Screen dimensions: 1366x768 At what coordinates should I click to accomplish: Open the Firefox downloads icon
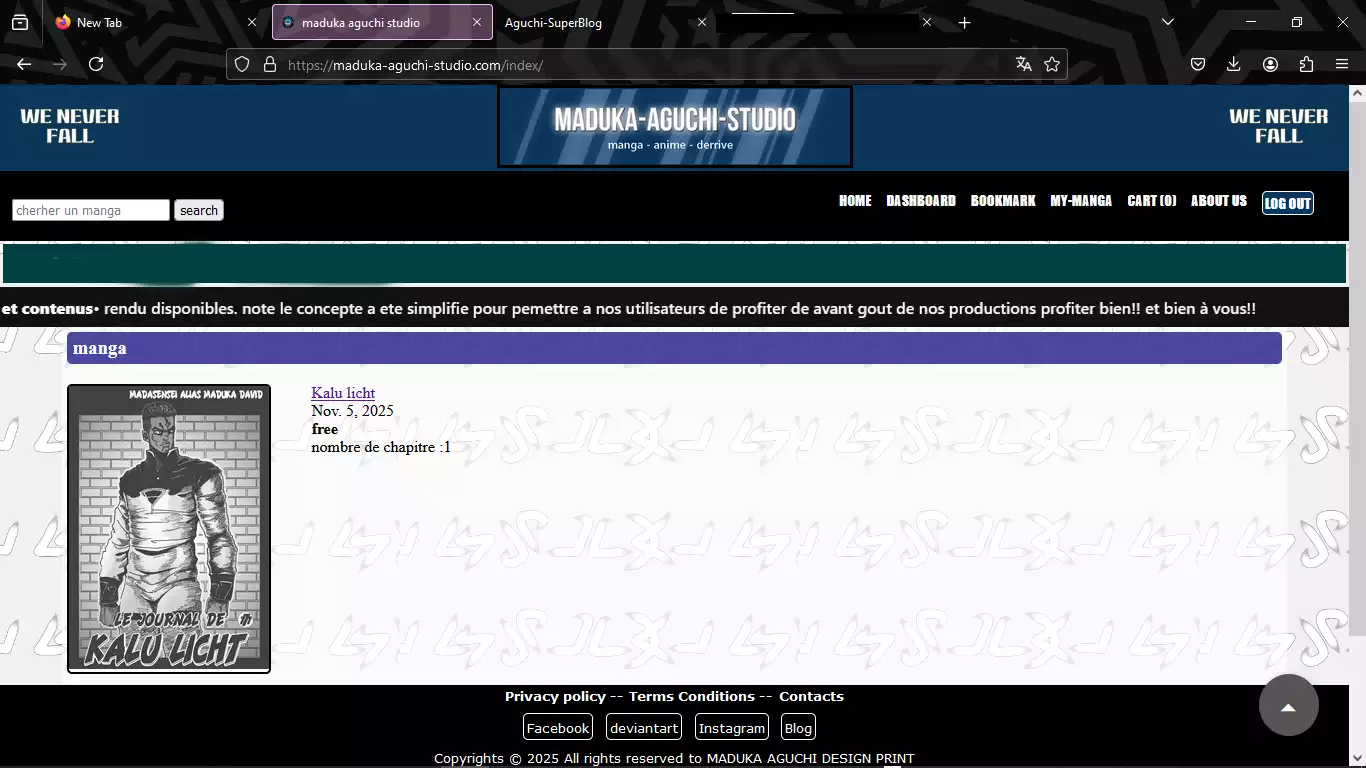coord(1233,64)
